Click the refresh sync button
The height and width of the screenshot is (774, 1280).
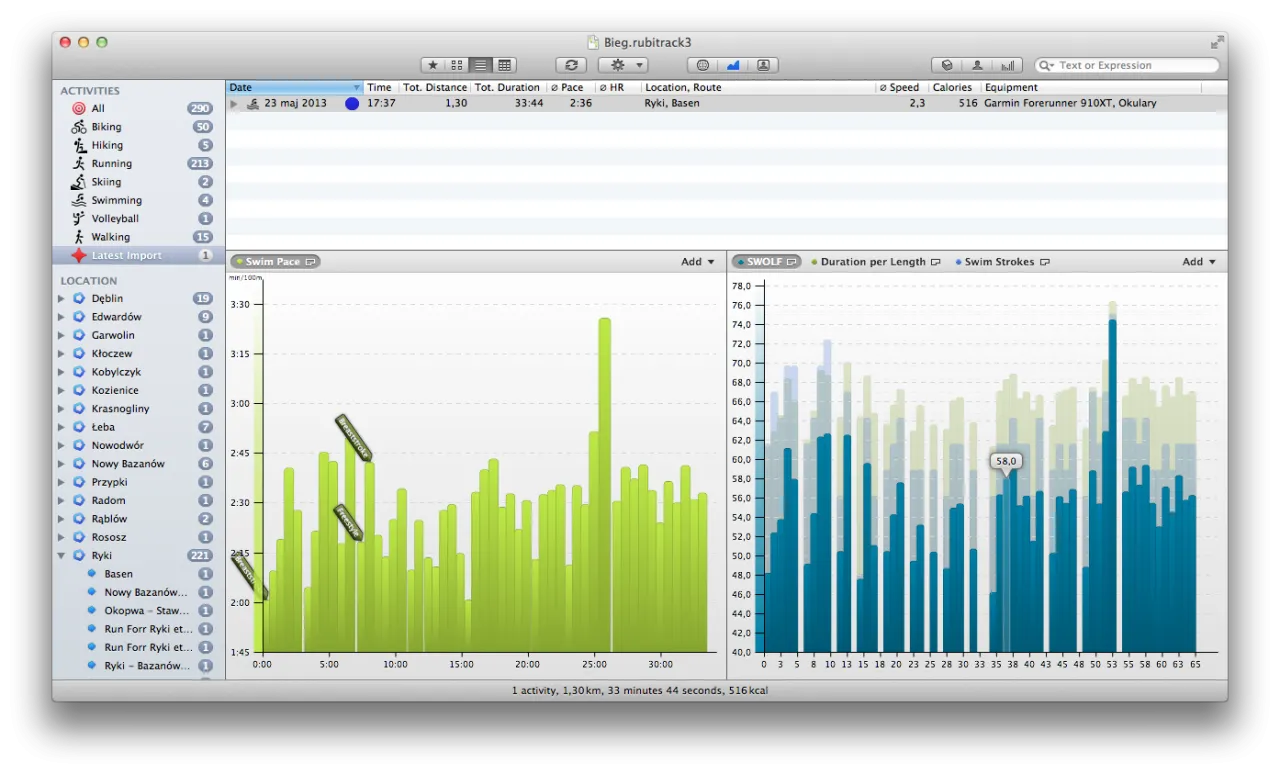coord(570,65)
